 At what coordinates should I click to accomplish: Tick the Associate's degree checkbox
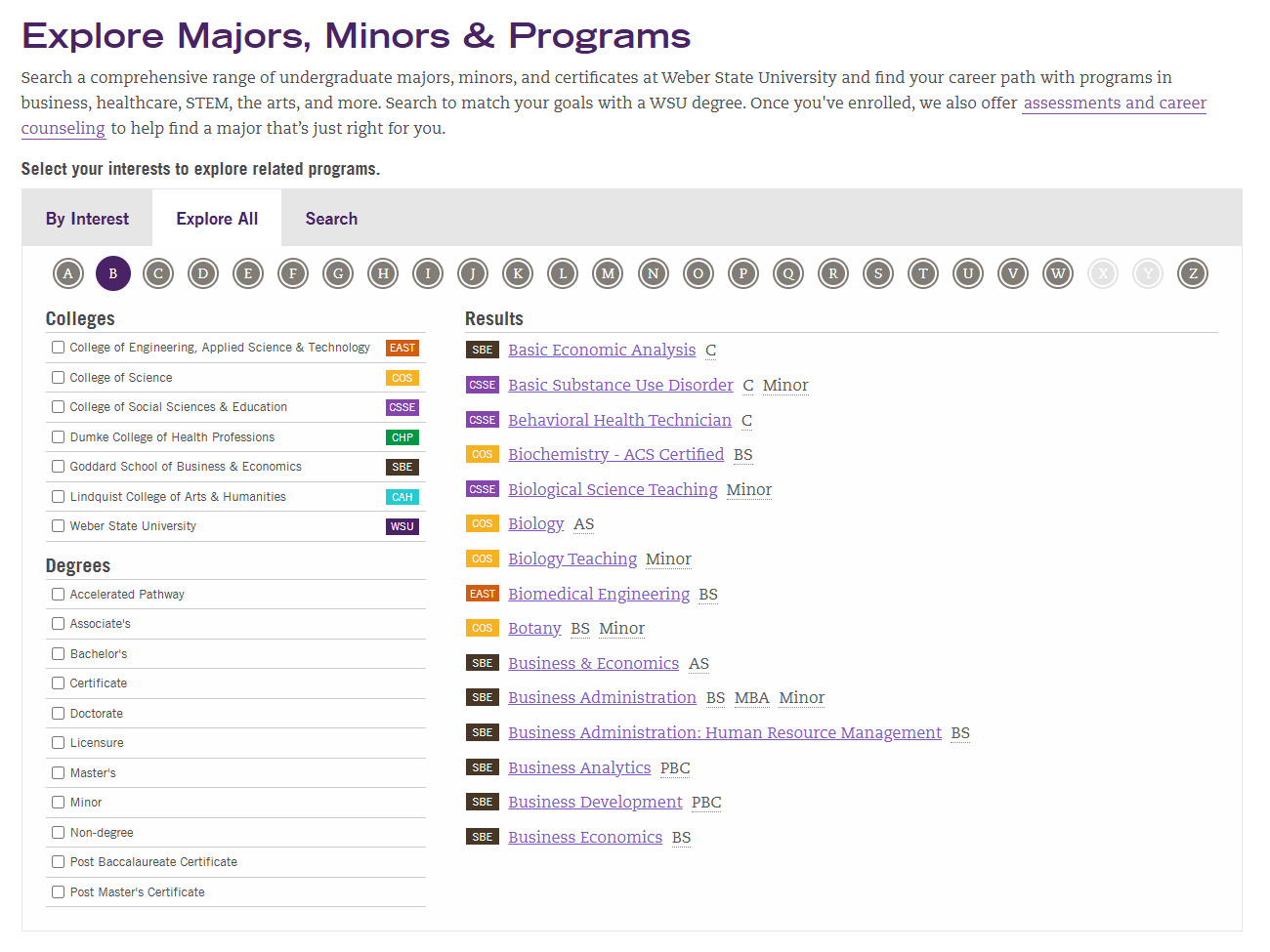click(x=59, y=624)
